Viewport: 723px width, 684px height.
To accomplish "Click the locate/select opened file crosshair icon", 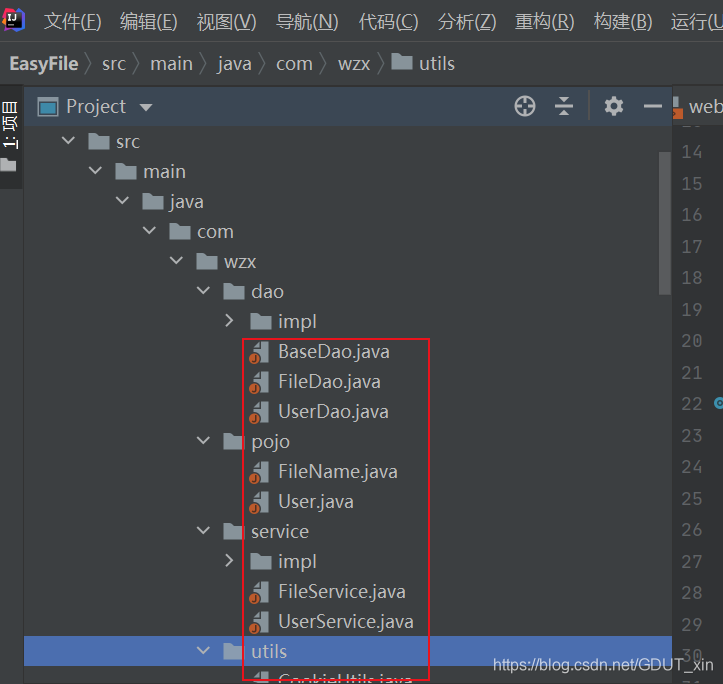I will point(525,107).
